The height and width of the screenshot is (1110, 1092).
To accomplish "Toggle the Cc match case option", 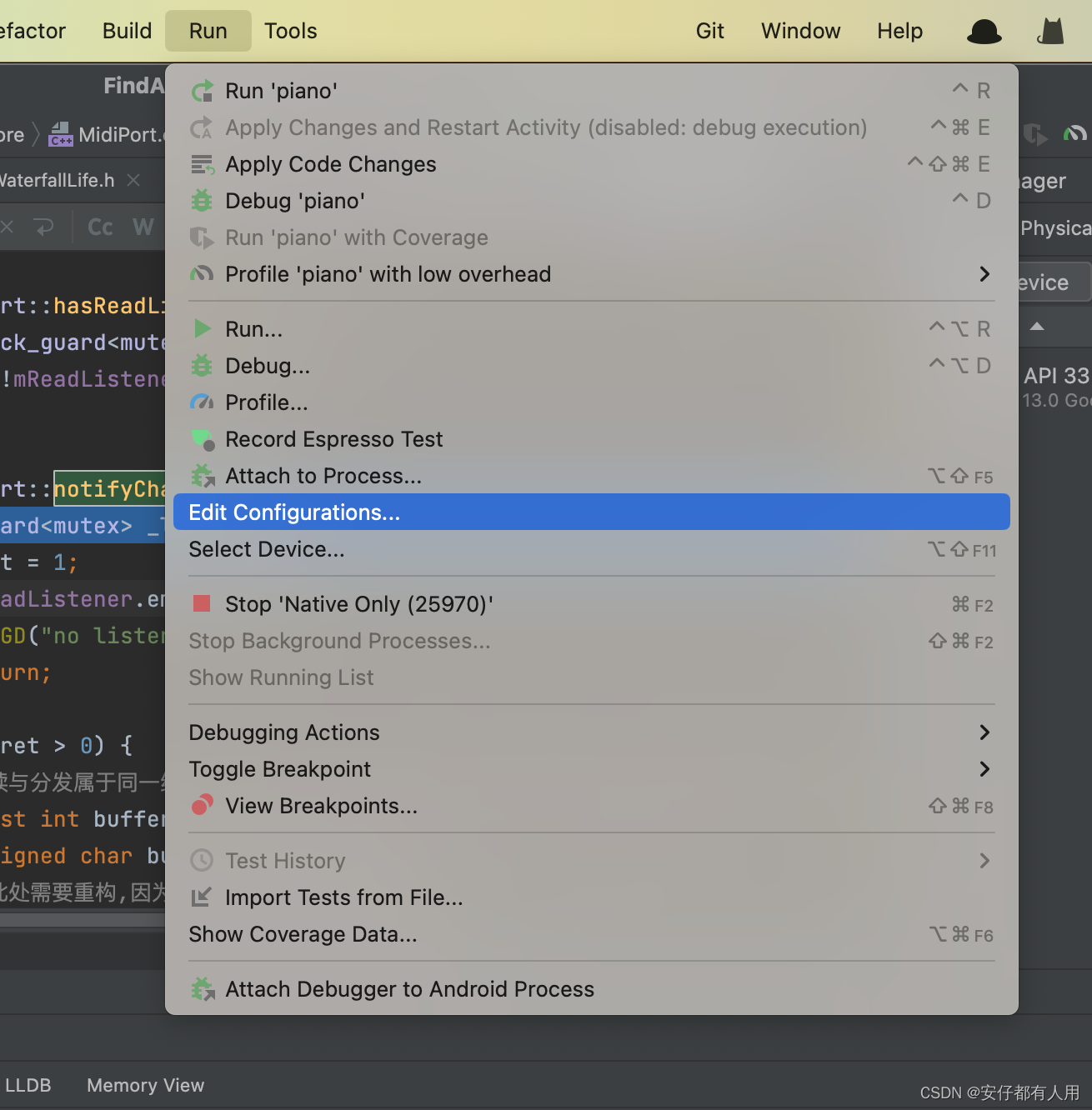I will click(100, 227).
